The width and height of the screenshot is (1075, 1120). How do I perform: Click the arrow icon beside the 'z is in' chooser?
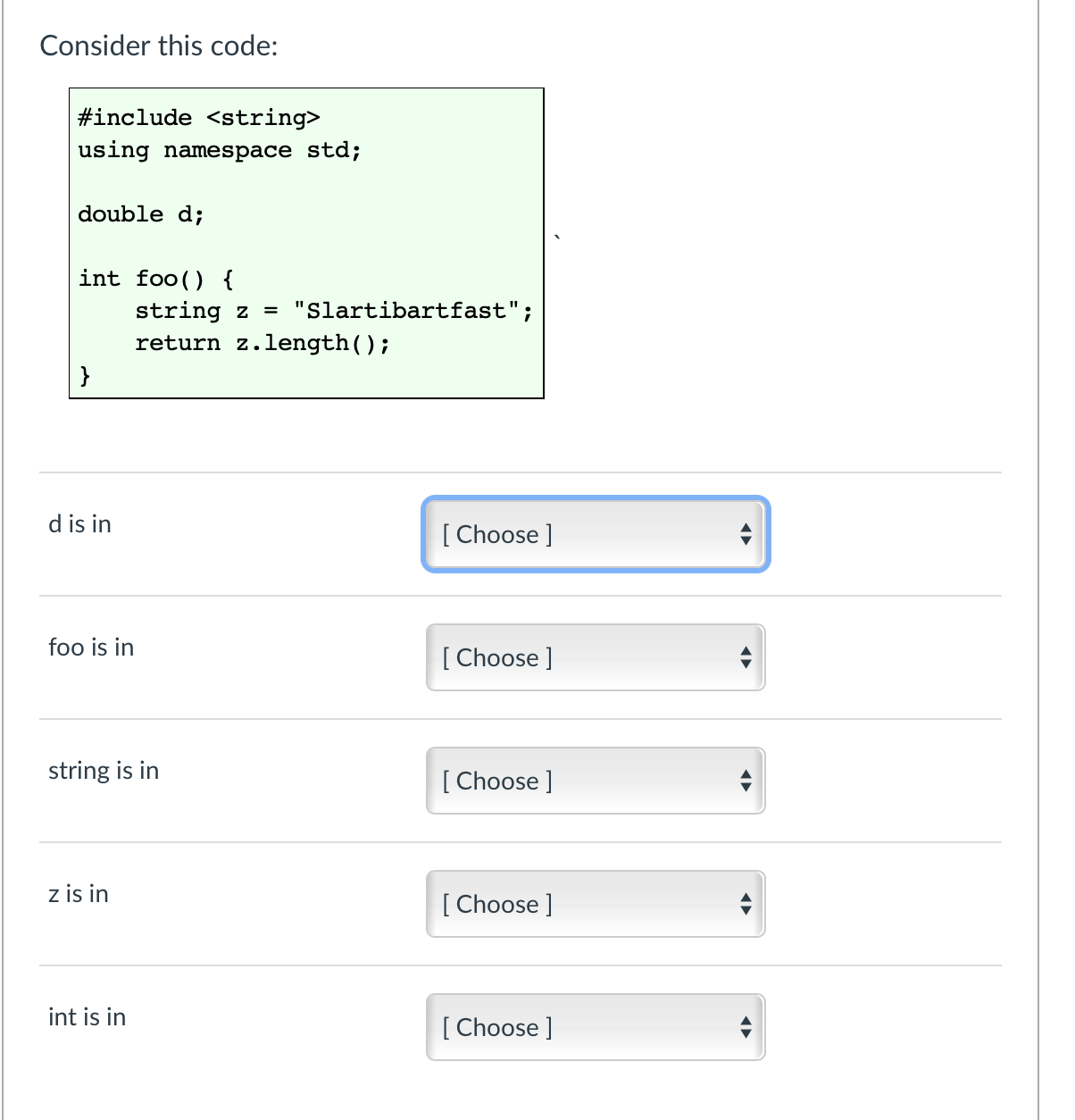(746, 904)
